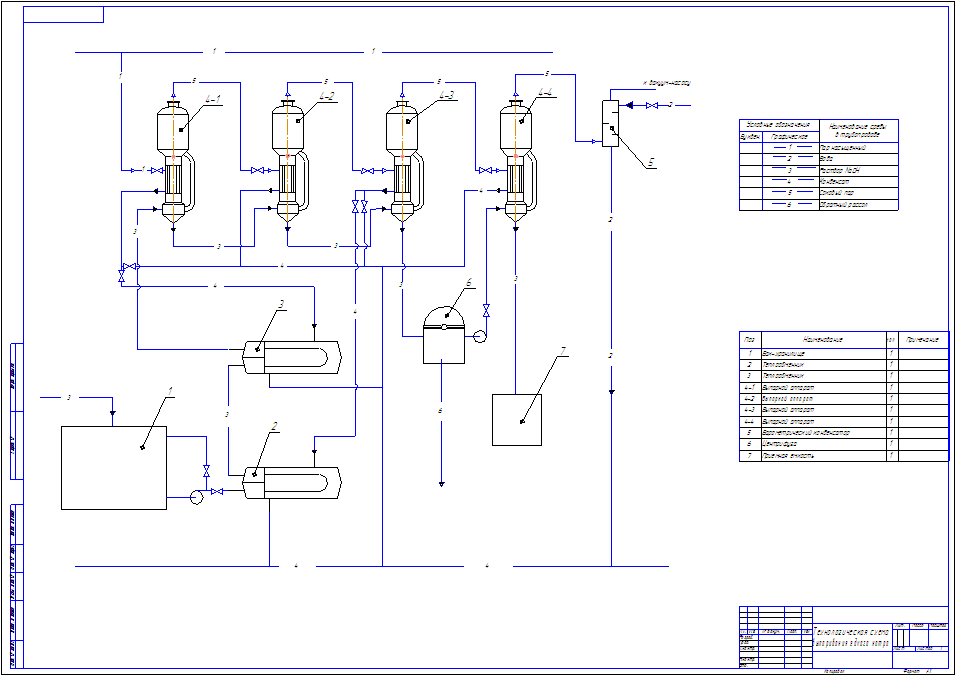Click legend line sample numbered 6

click(790, 205)
